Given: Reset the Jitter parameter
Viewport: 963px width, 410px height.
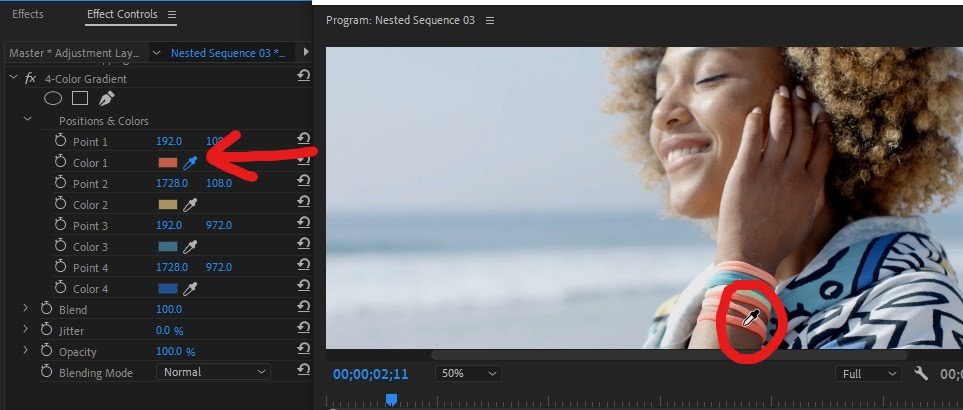Looking at the screenshot, I should click(303, 327).
